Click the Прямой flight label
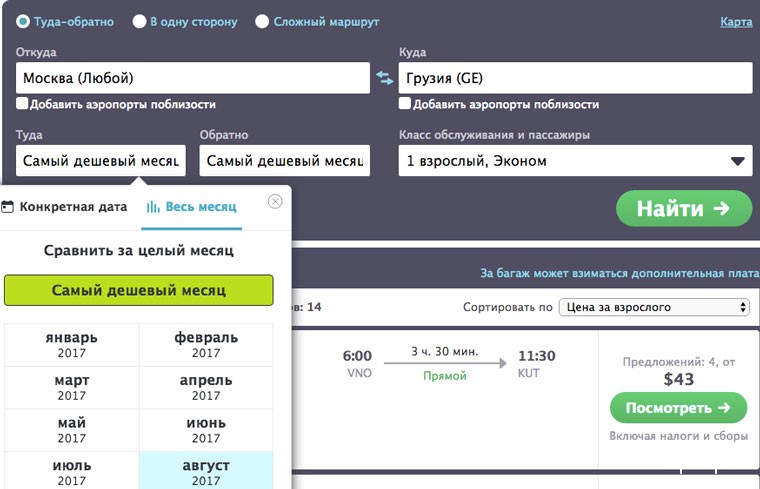This screenshot has width=760, height=489. pos(444,376)
